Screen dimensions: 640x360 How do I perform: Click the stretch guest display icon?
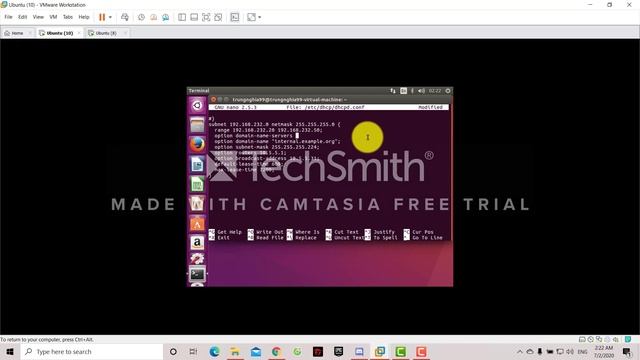point(251,17)
